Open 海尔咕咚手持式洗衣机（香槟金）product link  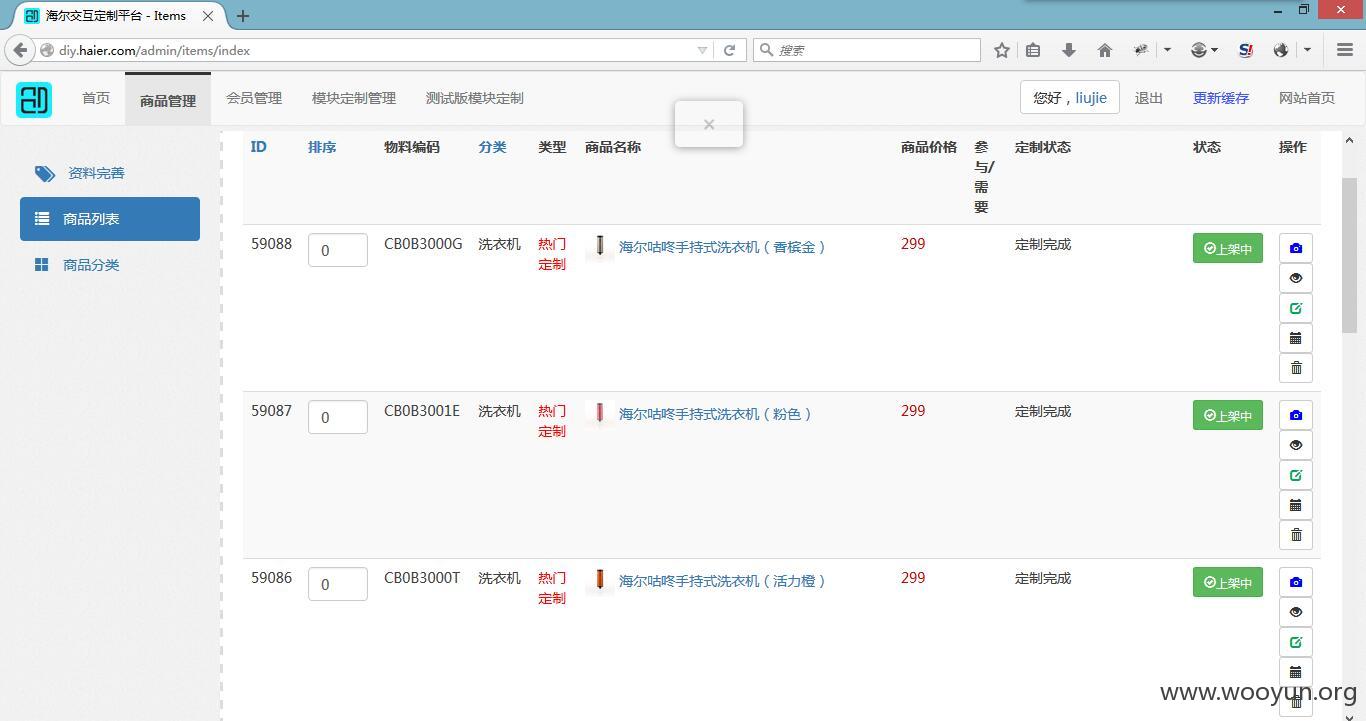tap(723, 247)
